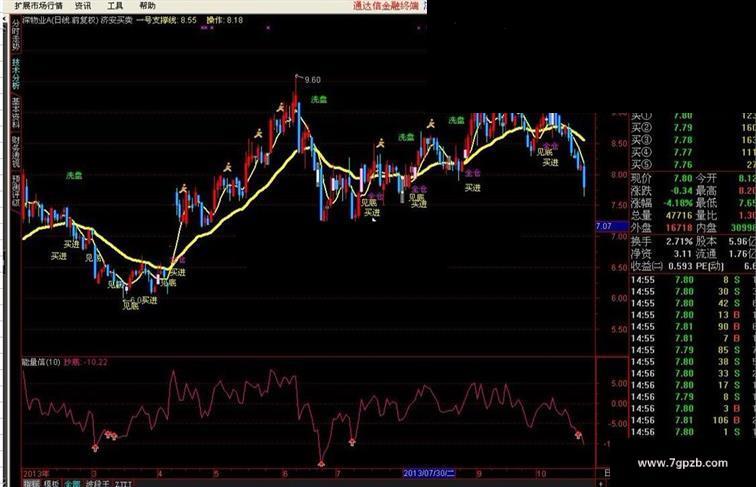Switch to the 基本资料 side tab
Image resolution: width=756 pixels, height=487 pixels.
[15, 113]
